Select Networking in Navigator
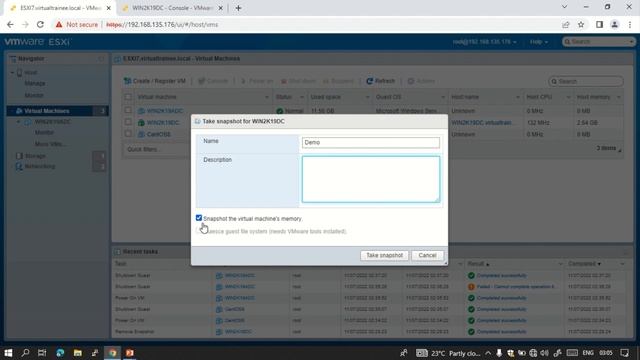 [x=40, y=167]
